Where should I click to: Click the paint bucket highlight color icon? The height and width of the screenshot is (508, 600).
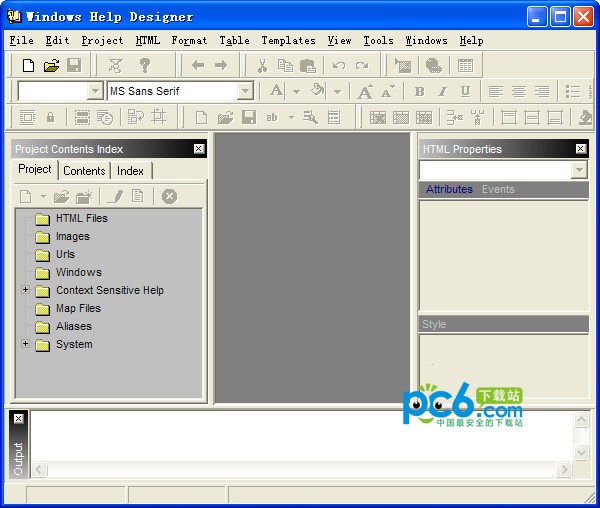click(318, 91)
